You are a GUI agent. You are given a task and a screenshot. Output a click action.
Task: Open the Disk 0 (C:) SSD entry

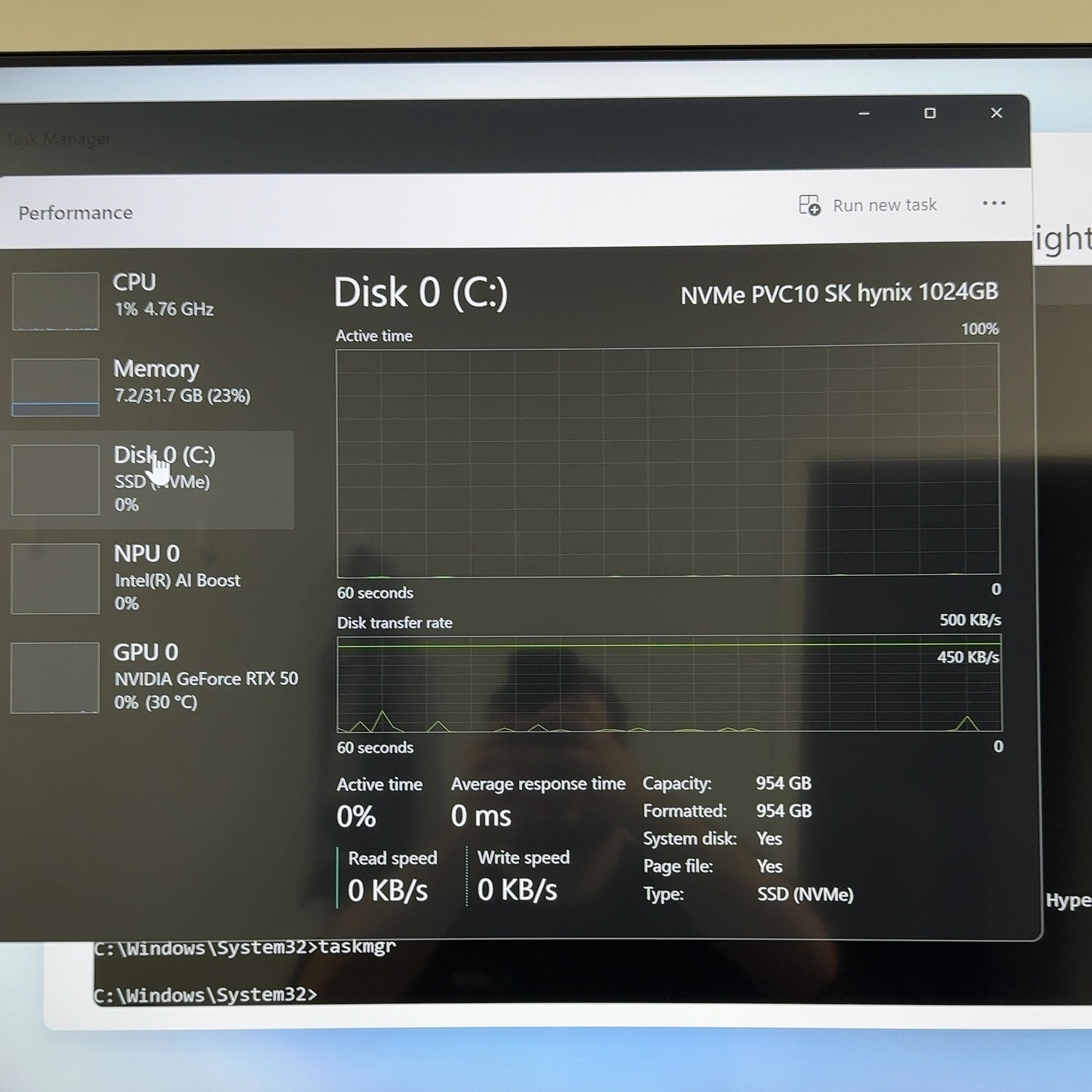click(x=147, y=480)
